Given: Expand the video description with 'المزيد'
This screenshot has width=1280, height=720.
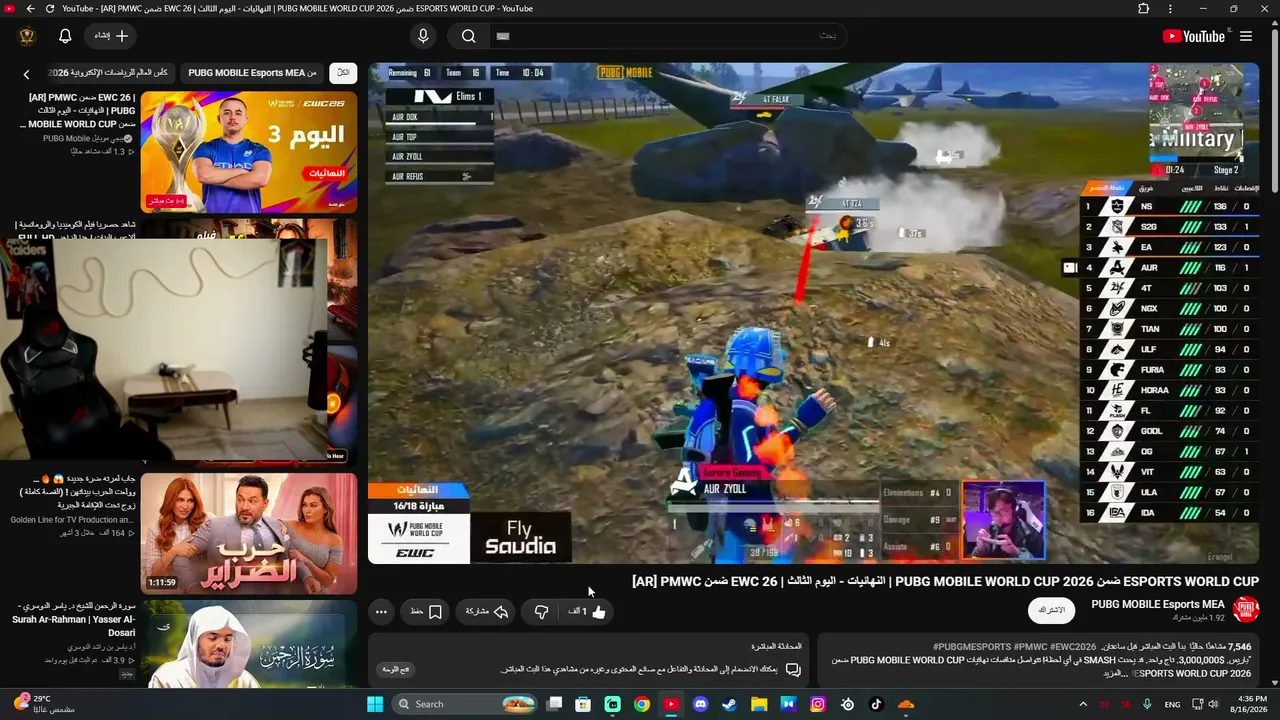Looking at the screenshot, I should [1114, 674].
